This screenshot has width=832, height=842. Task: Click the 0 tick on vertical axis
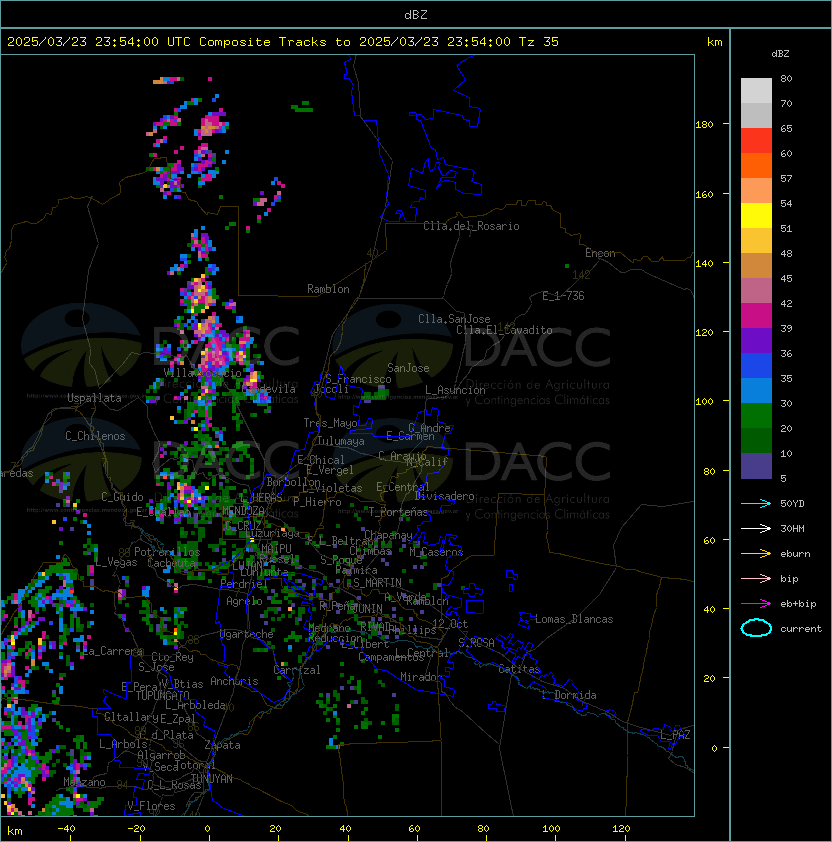714,749
